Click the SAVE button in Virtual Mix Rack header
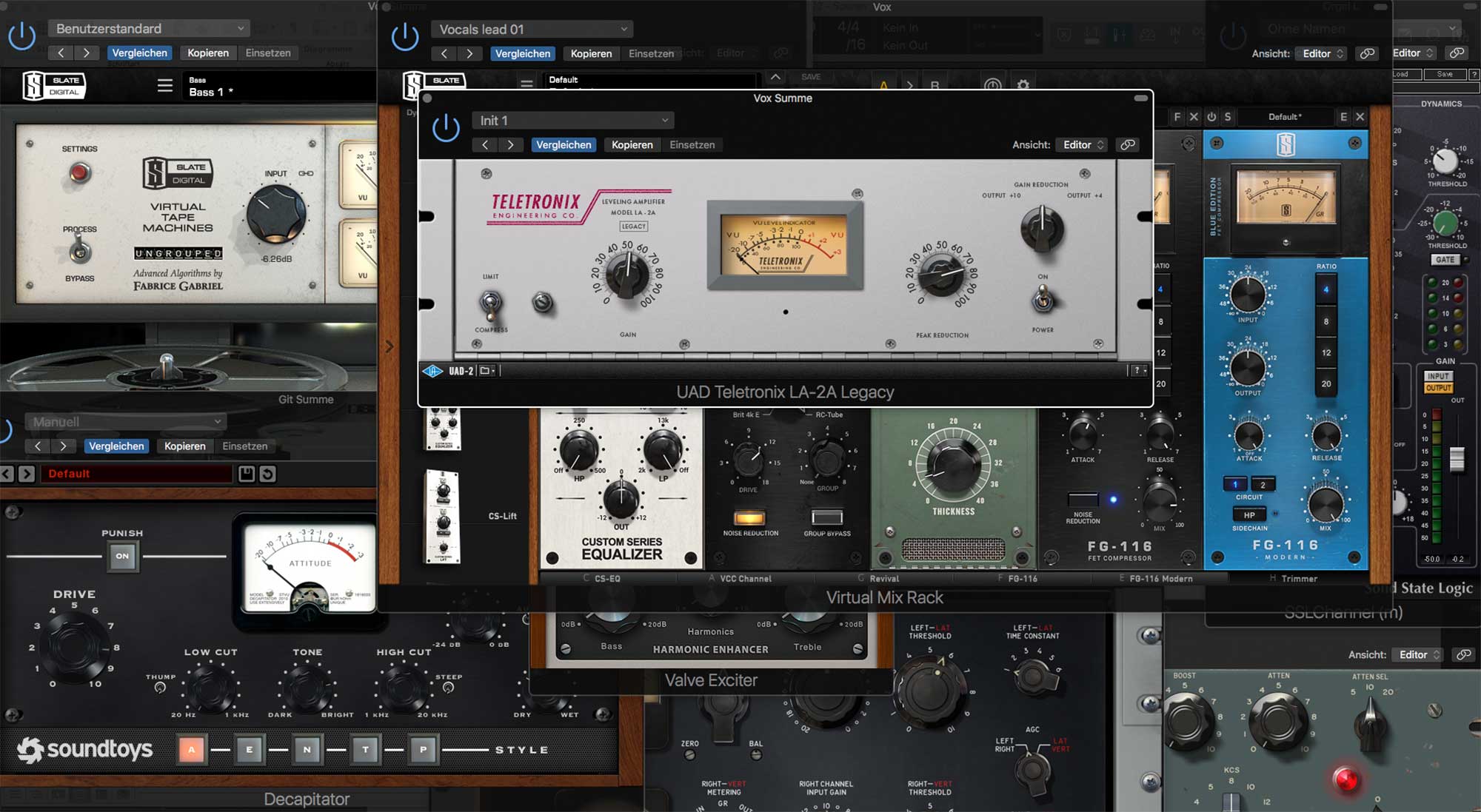The width and height of the screenshot is (1481, 812). (811, 77)
